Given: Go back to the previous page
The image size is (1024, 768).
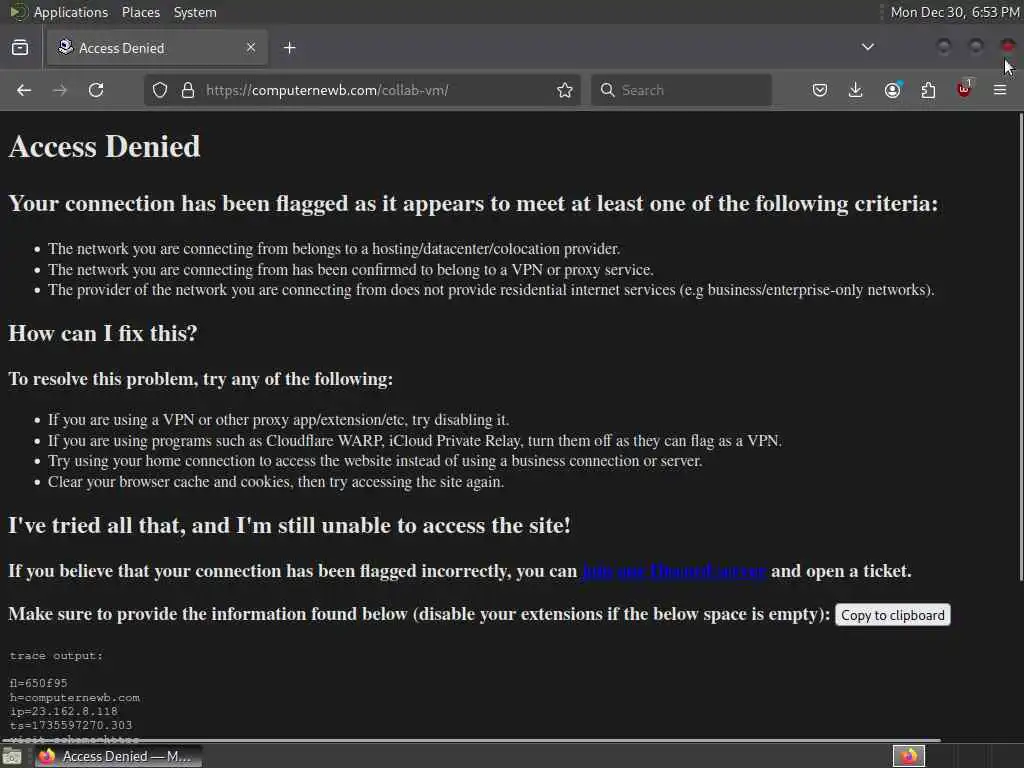Looking at the screenshot, I should click(x=24, y=90).
